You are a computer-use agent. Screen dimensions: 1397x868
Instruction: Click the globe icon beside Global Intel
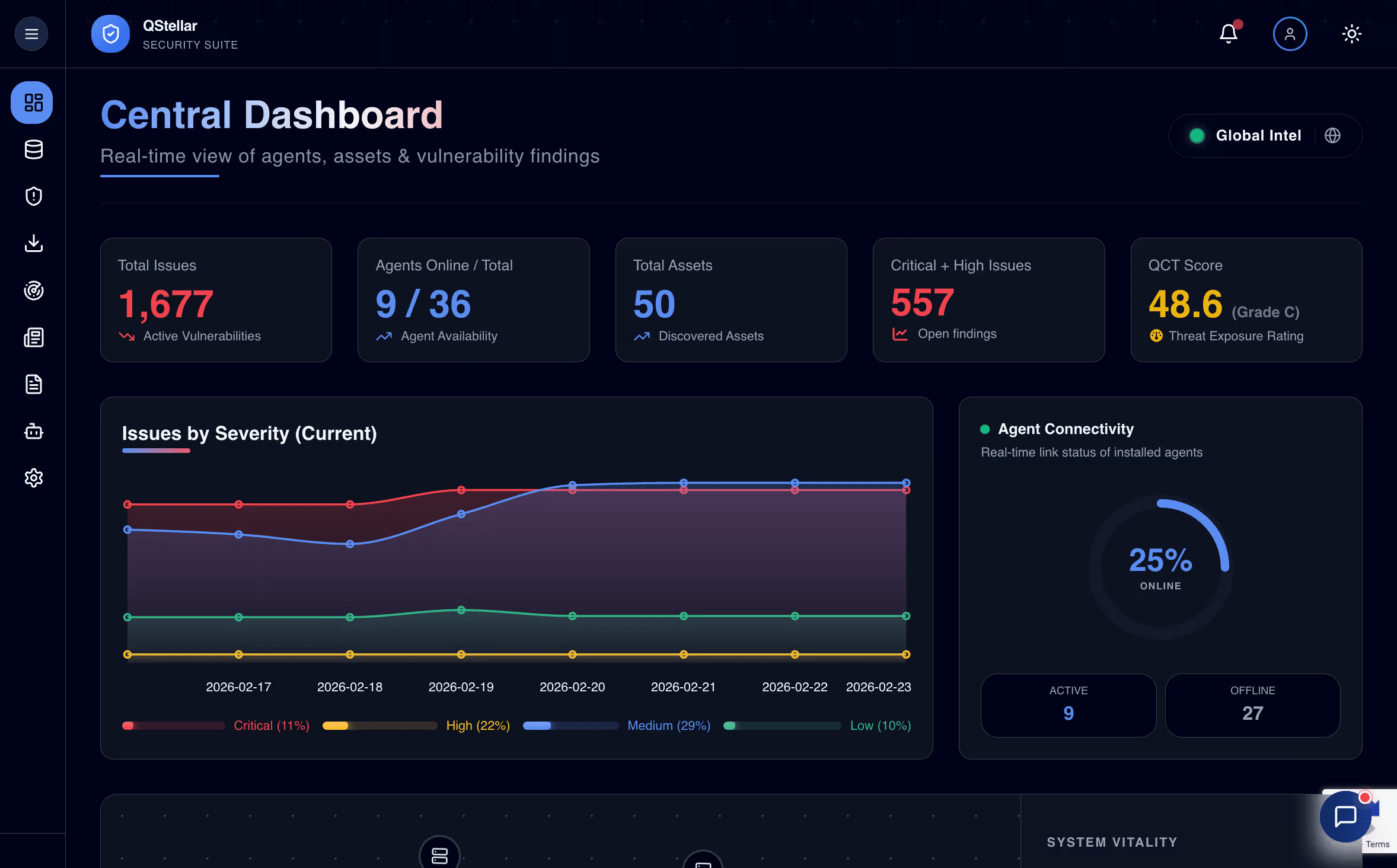click(1332, 136)
